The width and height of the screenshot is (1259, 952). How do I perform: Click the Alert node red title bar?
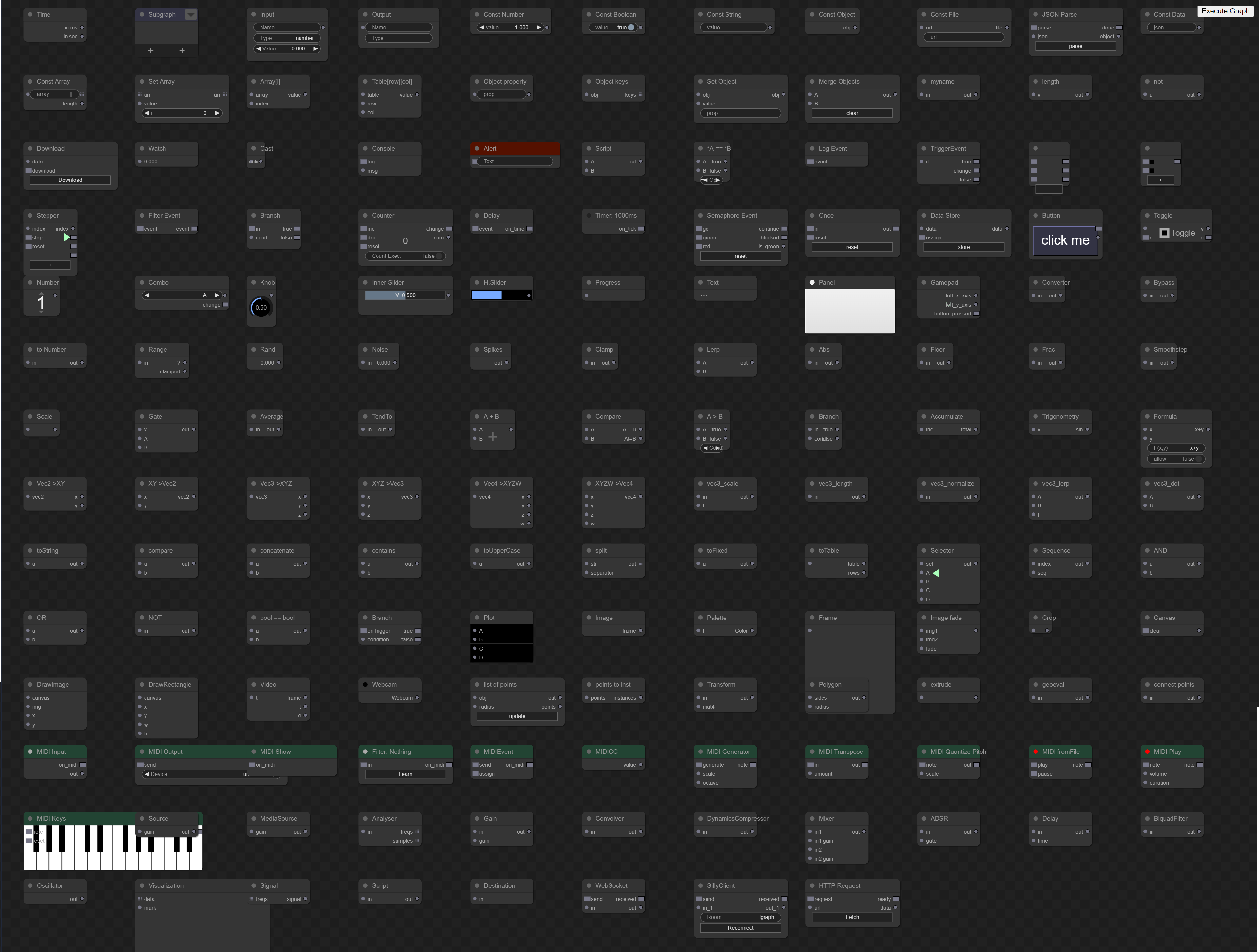tap(515, 148)
